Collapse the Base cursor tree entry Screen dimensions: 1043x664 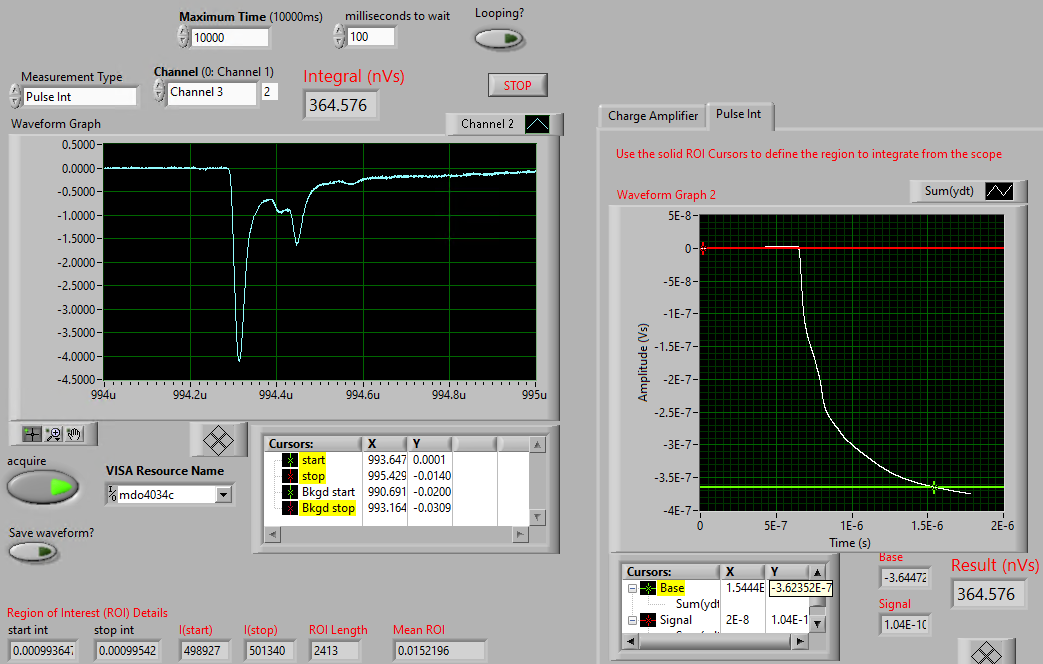point(632,588)
